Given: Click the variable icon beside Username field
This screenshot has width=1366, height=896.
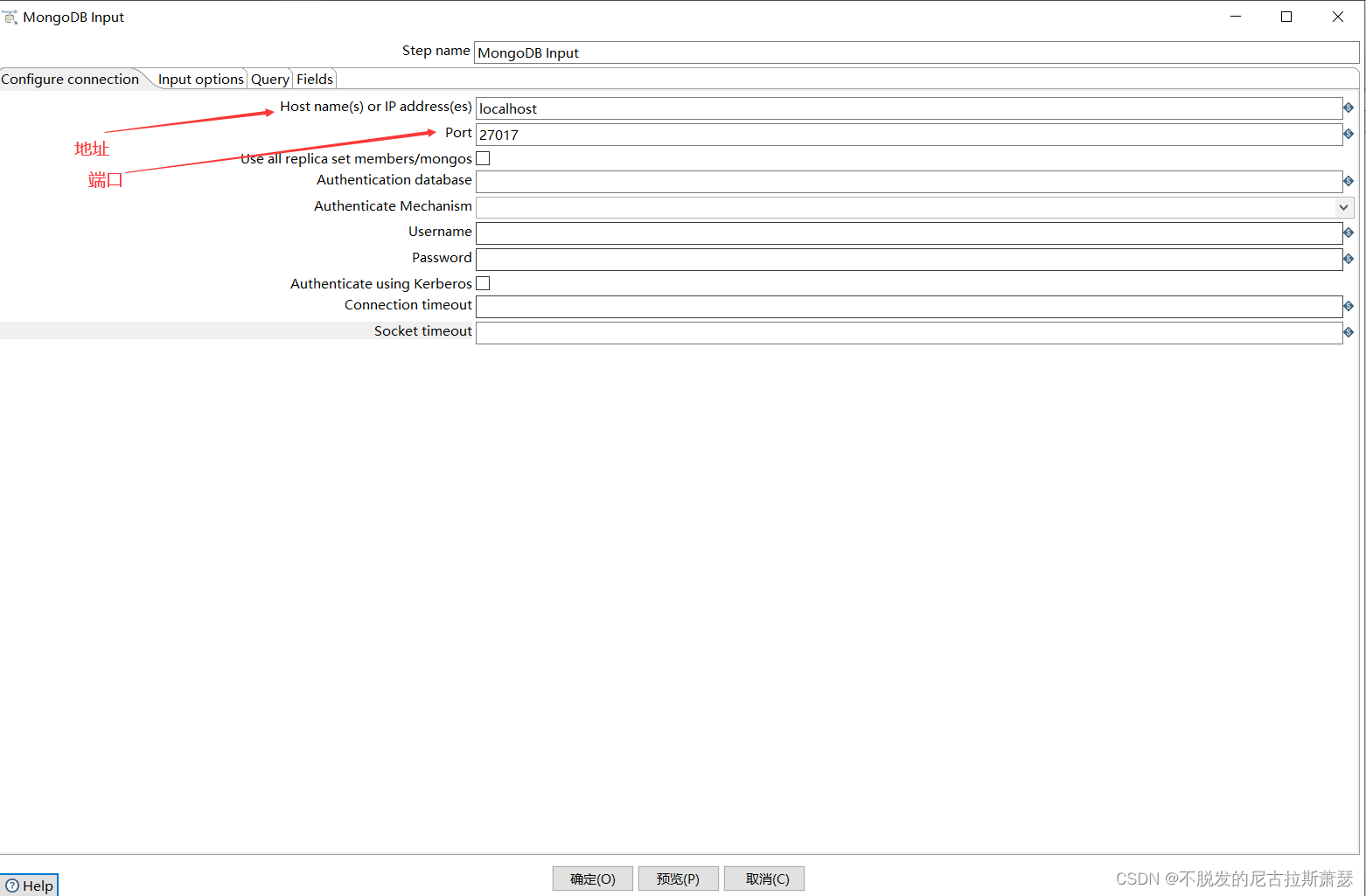Looking at the screenshot, I should click(x=1349, y=233).
